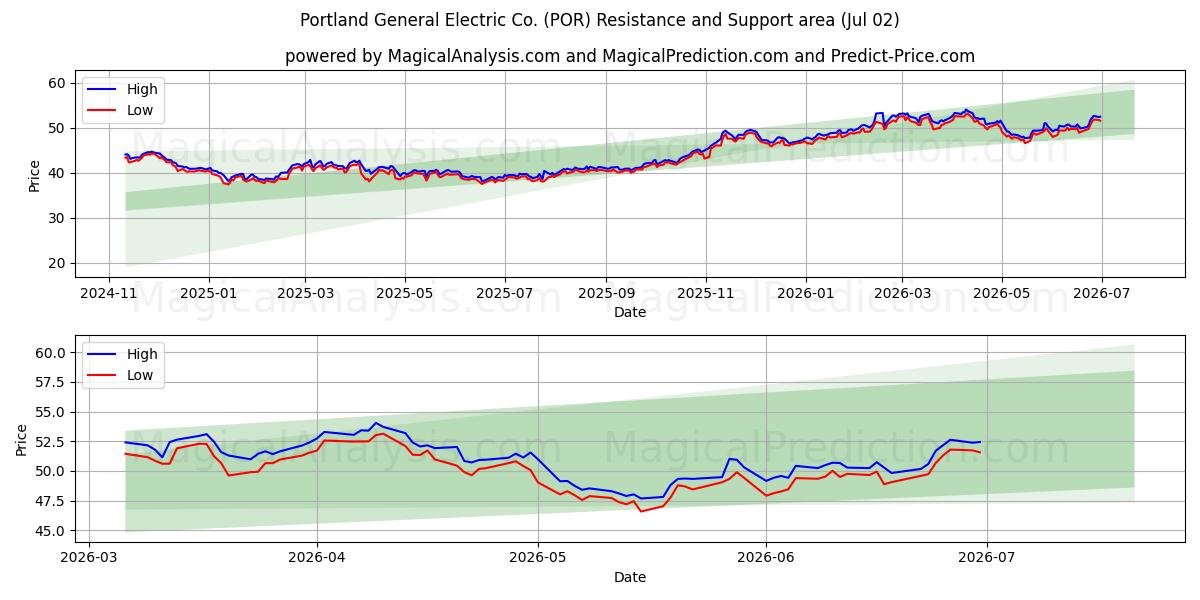Click the upper chart 'Date' axis label
Screen dimensions: 1200x600
tap(630, 312)
